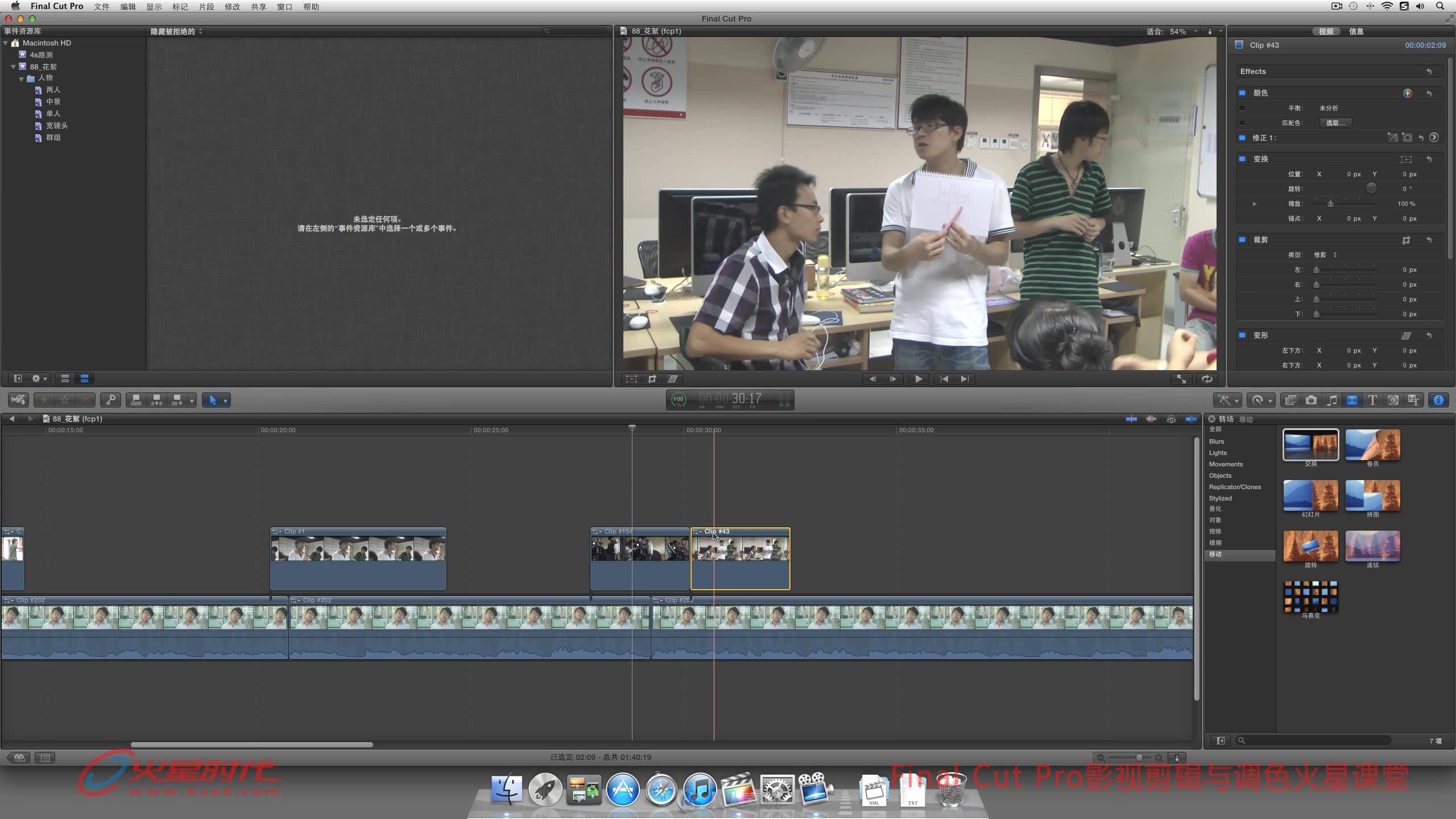Viewport: 1456px width, 819px height.
Task: Open the 共享 menu
Action: click(258, 7)
